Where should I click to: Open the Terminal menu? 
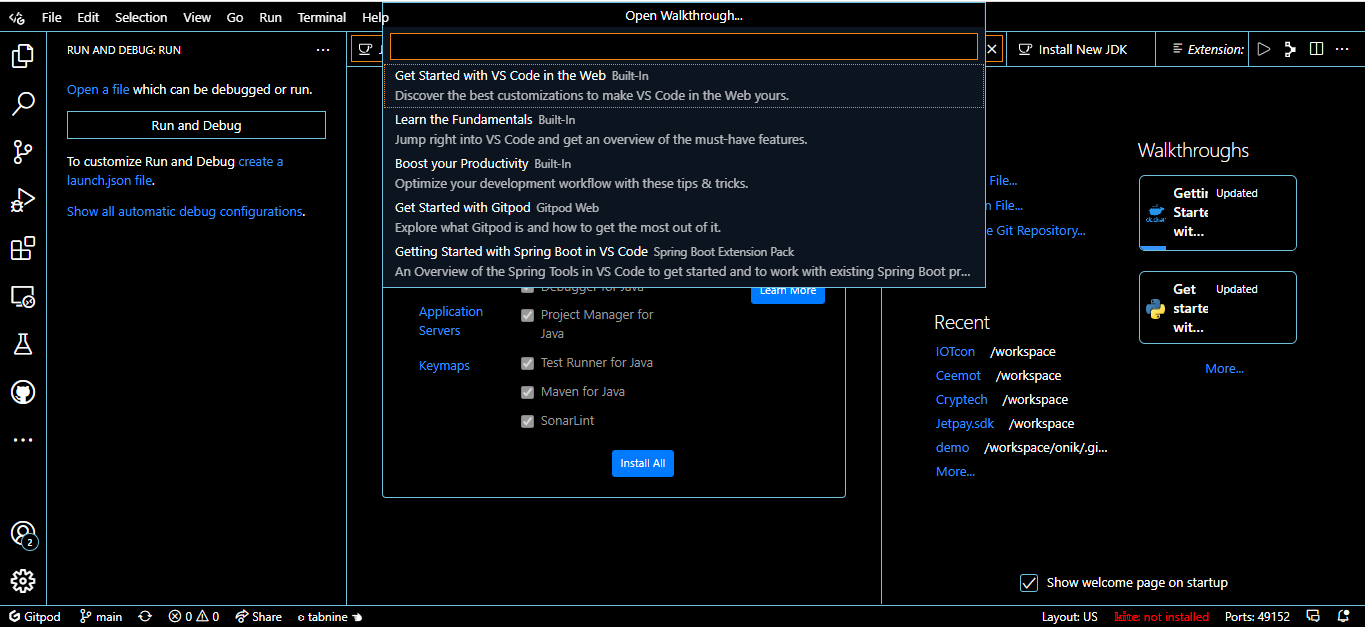tap(322, 17)
